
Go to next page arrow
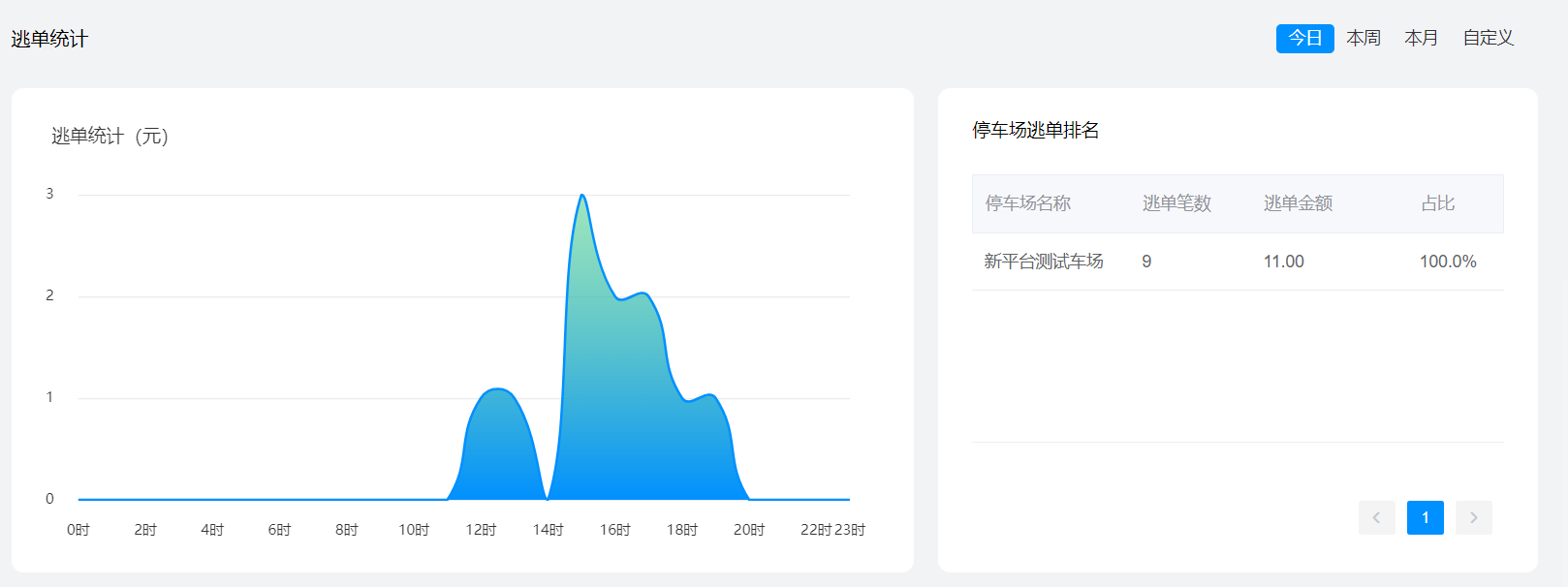click(x=1473, y=517)
